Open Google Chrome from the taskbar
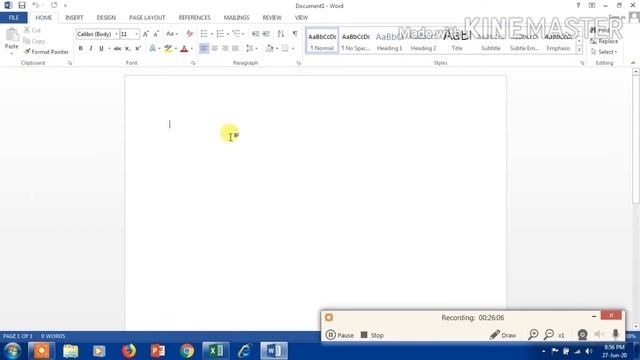This screenshot has height=360, width=640. tap(187, 351)
